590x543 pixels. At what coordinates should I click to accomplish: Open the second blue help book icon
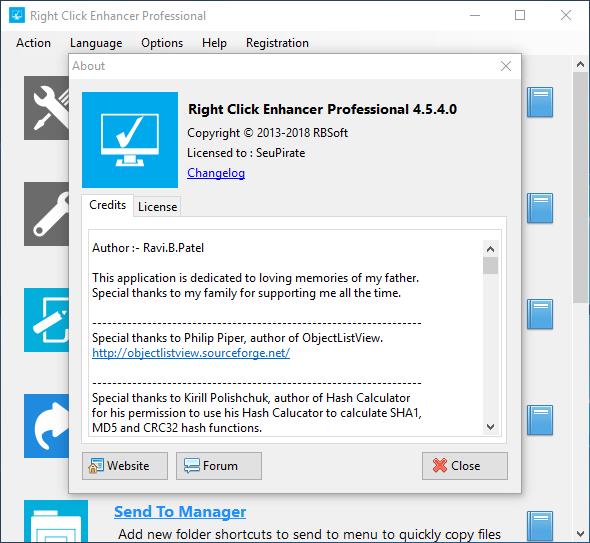tap(540, 208)
